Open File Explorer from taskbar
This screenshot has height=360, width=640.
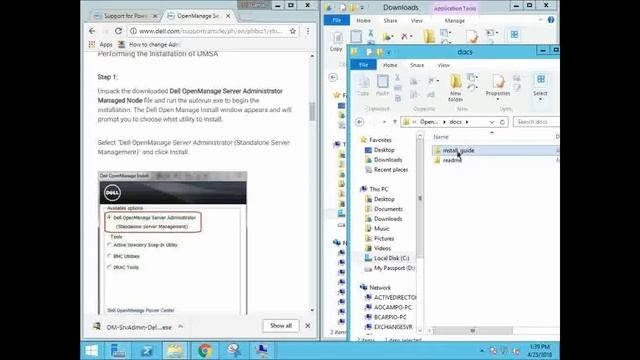click(x=175, y=351)
